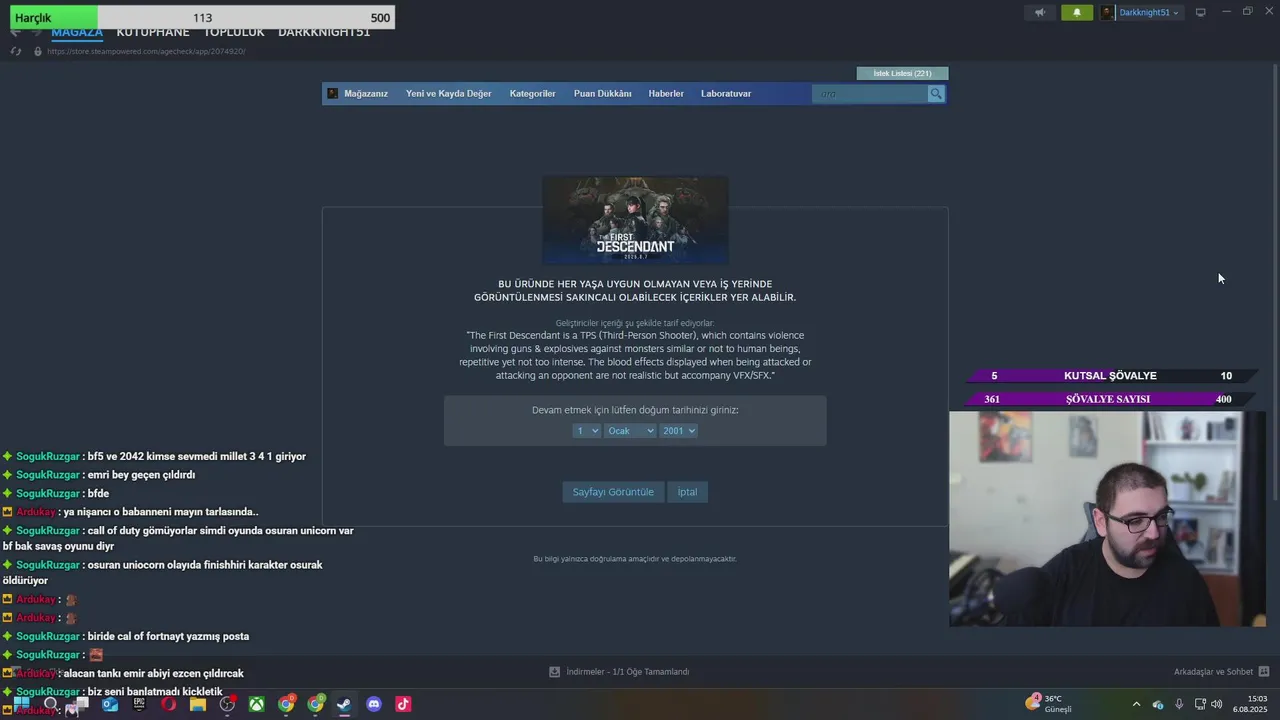Open the weather widget 36°C Güneşli
The height and width of the screenshot is (720, 1280).
pyautogui.click(x=1049, y=704)
